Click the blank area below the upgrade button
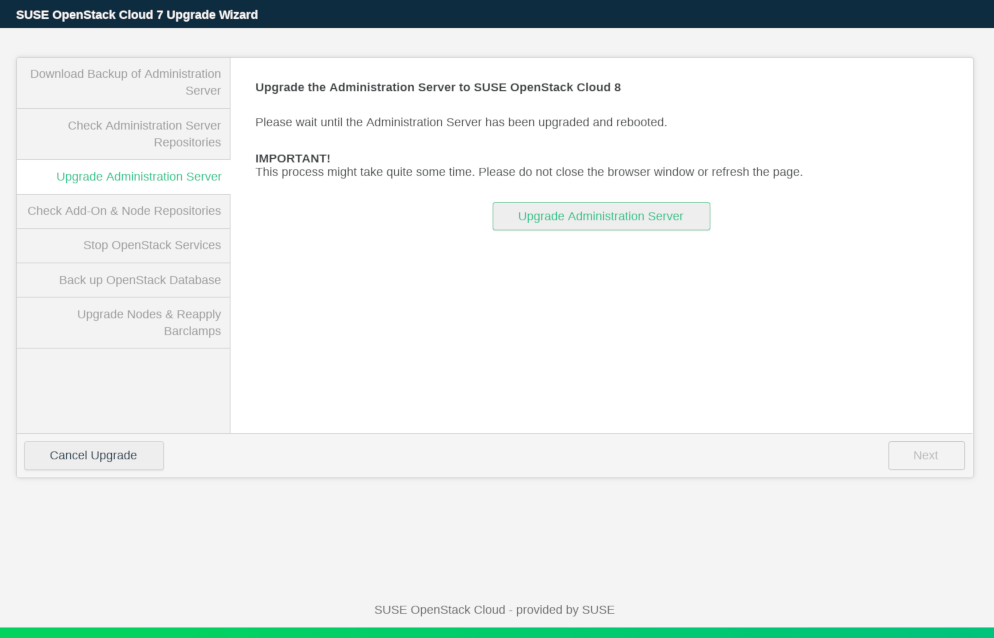Screen dimensions: 994x638 [600, 330]
